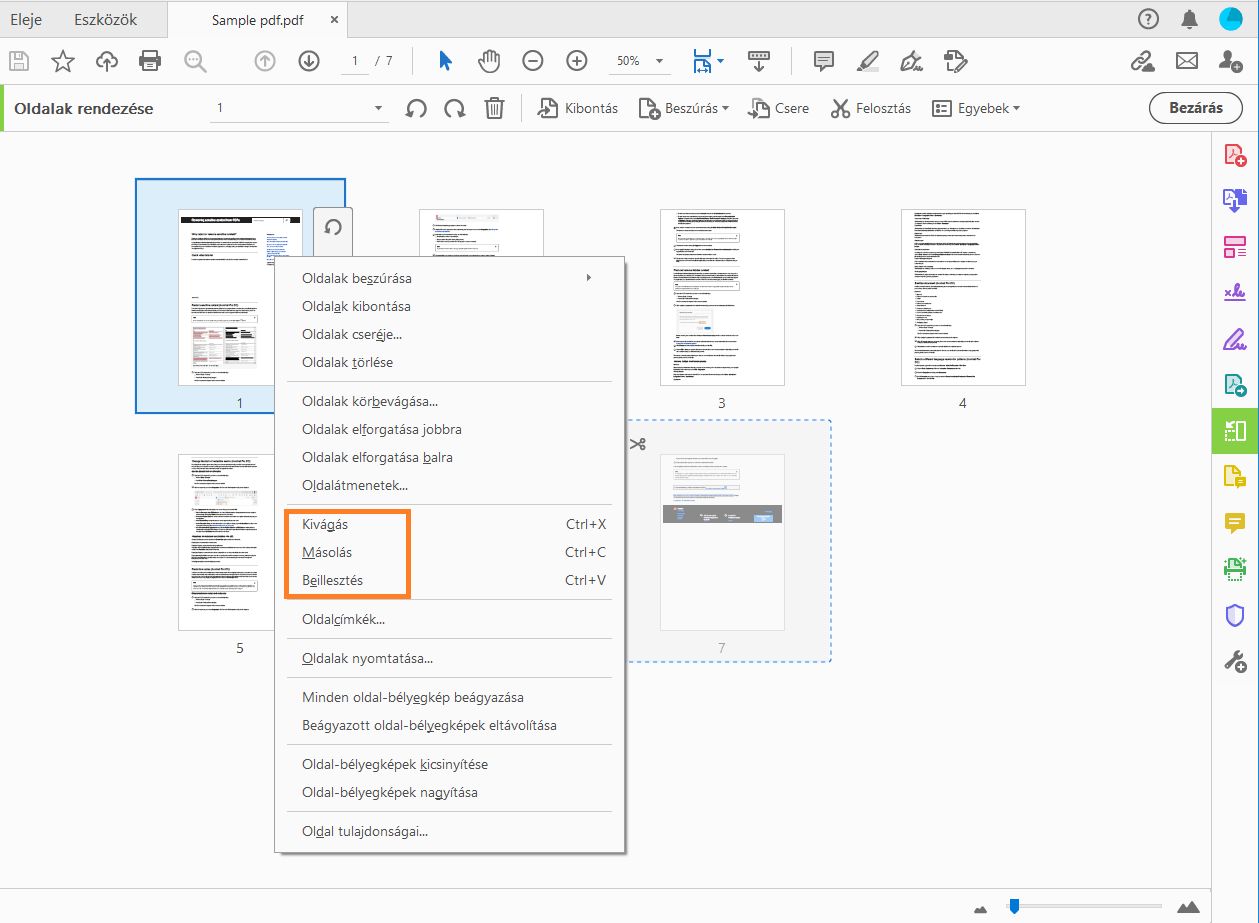Open the user profile avatar
1259x923 pixels.
point(1231,19)
